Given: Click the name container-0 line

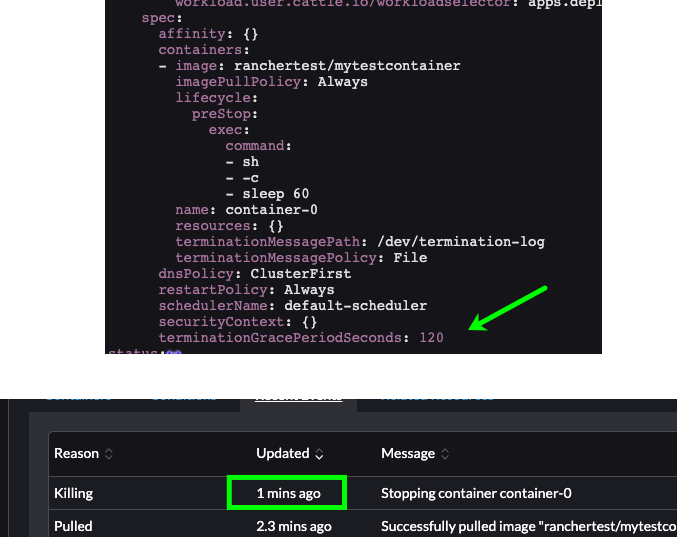Looking at the screenshot, I should click(x=246, y=209).
